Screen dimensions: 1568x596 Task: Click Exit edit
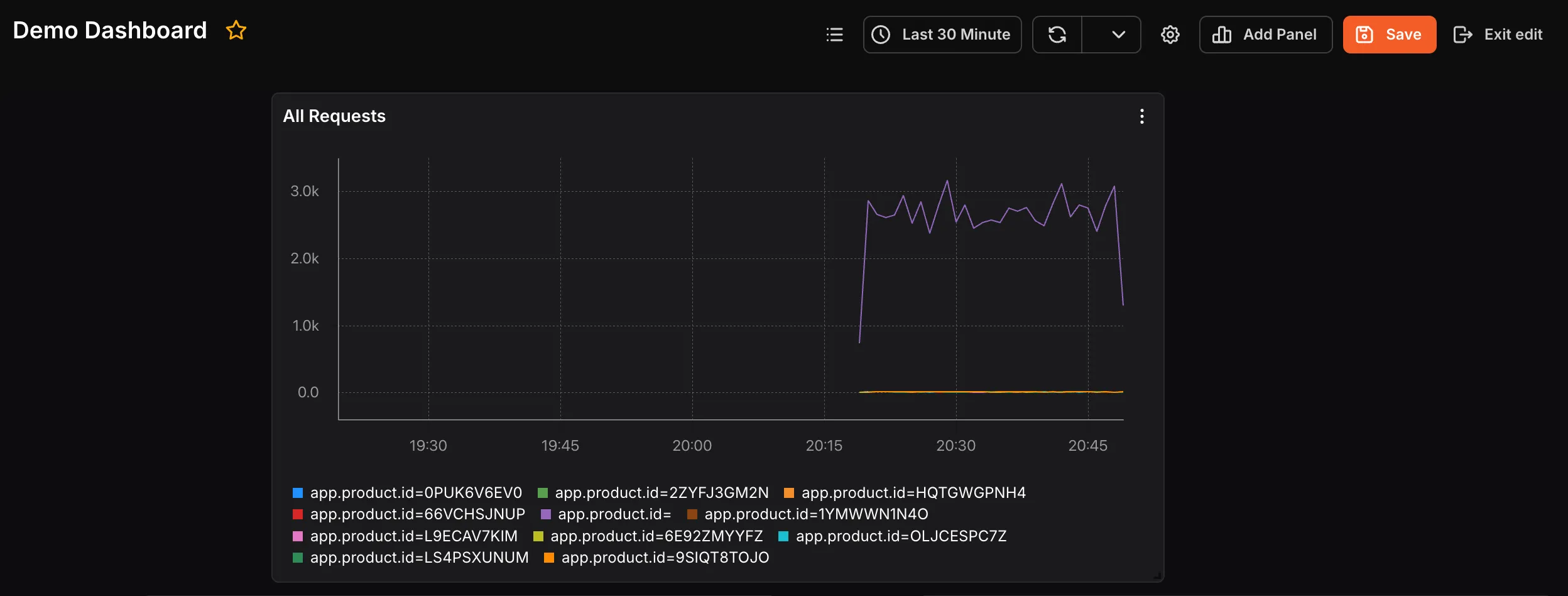[x=1498, y=35]
